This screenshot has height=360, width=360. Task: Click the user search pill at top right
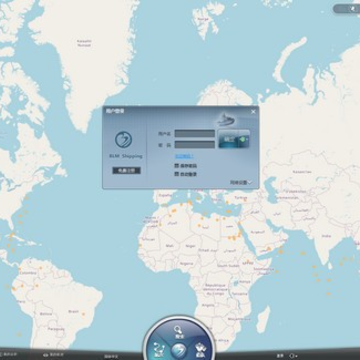(347, 9)
